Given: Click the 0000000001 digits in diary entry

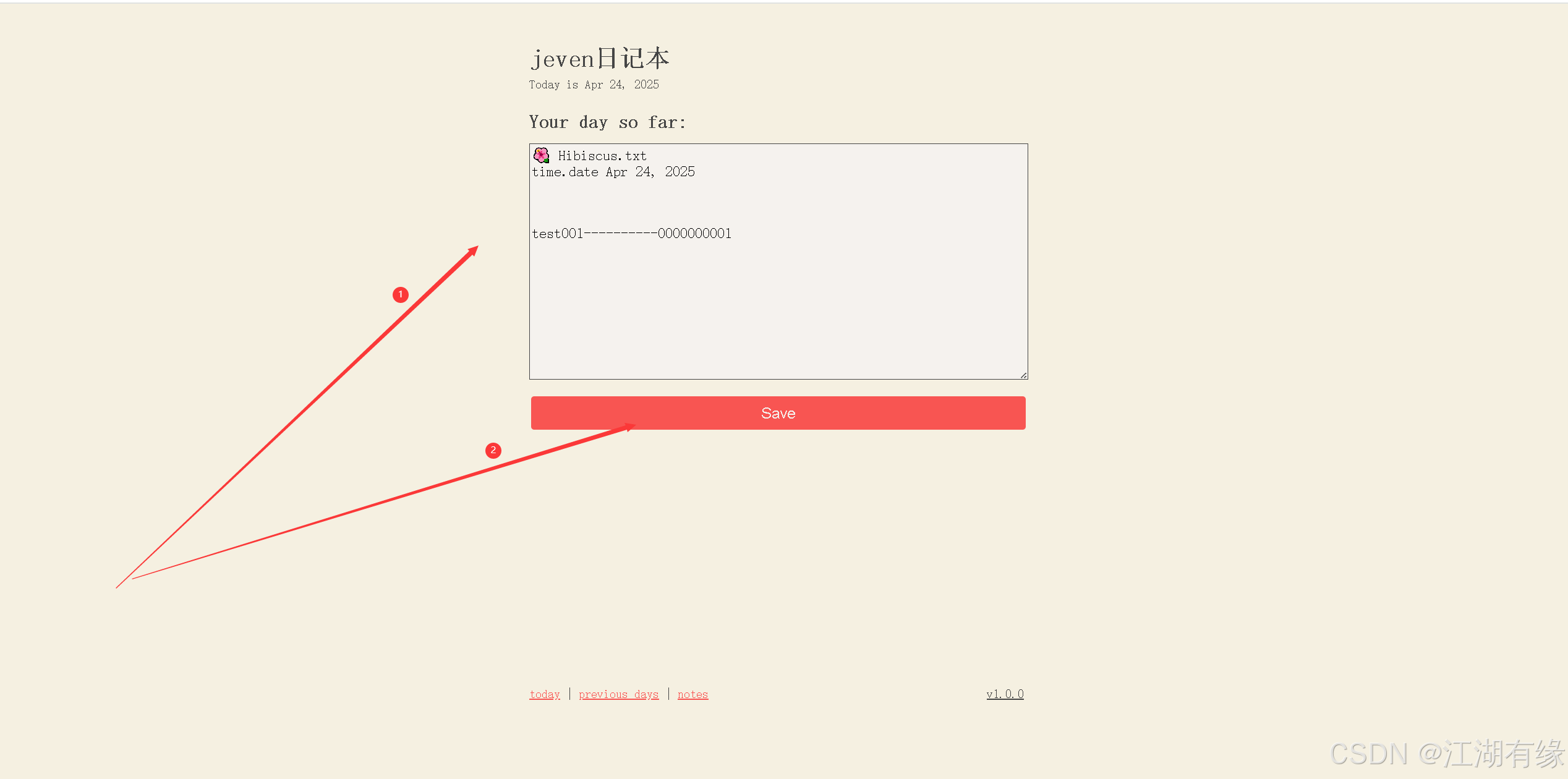Looking at the screenshot, I should pyautogui.click(x=694, y=234).
